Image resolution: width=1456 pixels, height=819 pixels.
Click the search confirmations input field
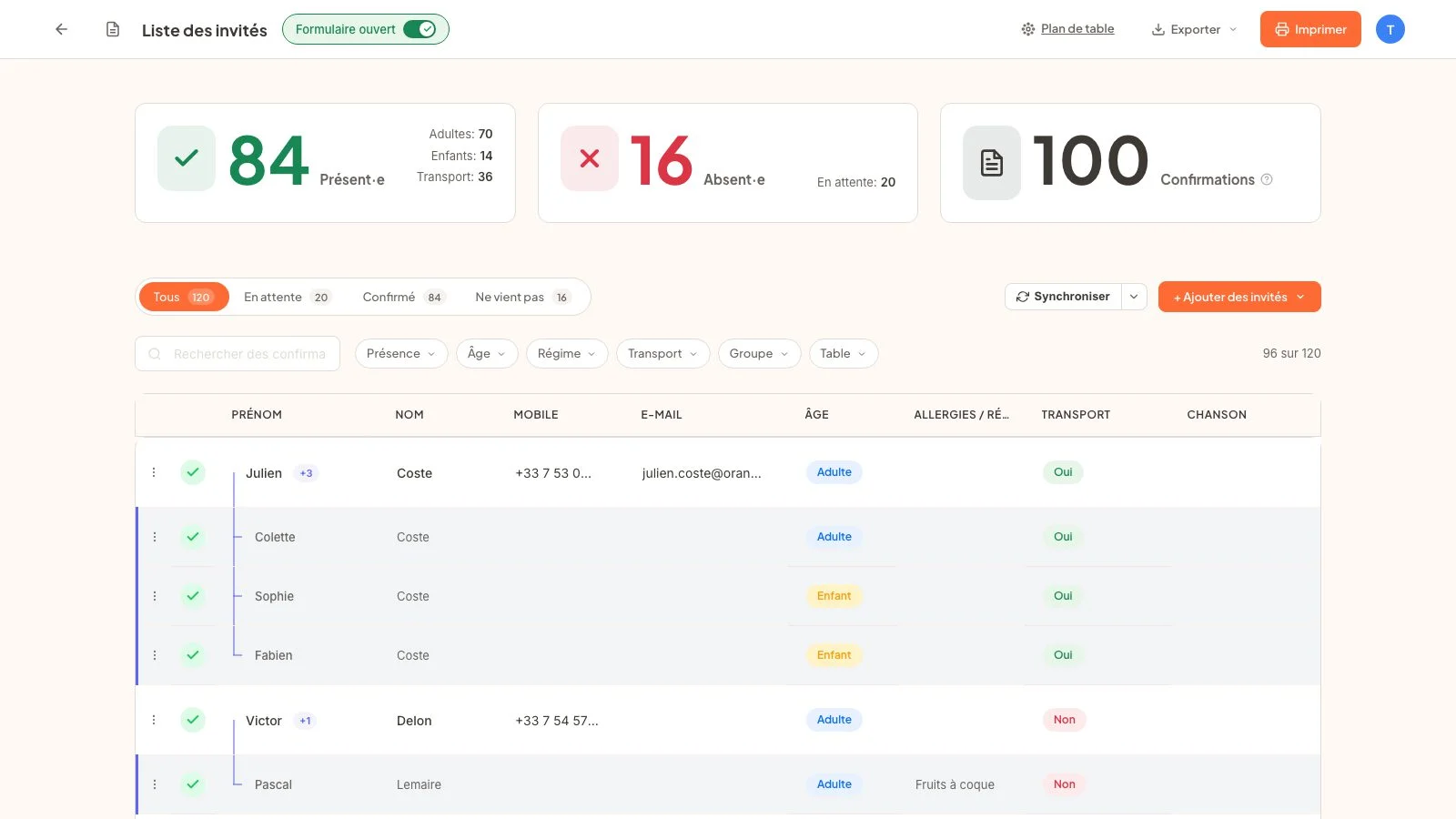coord(238,353)
